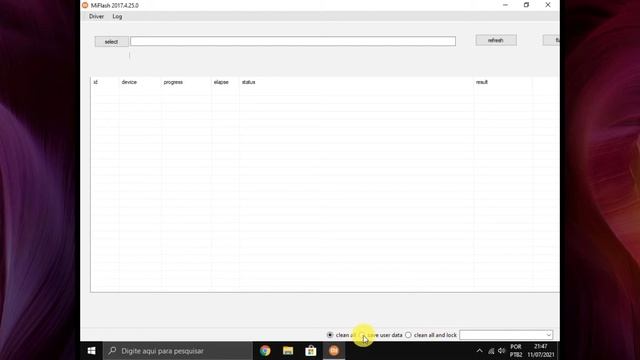The width and height of the screenshot is (640, 360).
Task: Open the network tray icon
Action: (491, 351)
